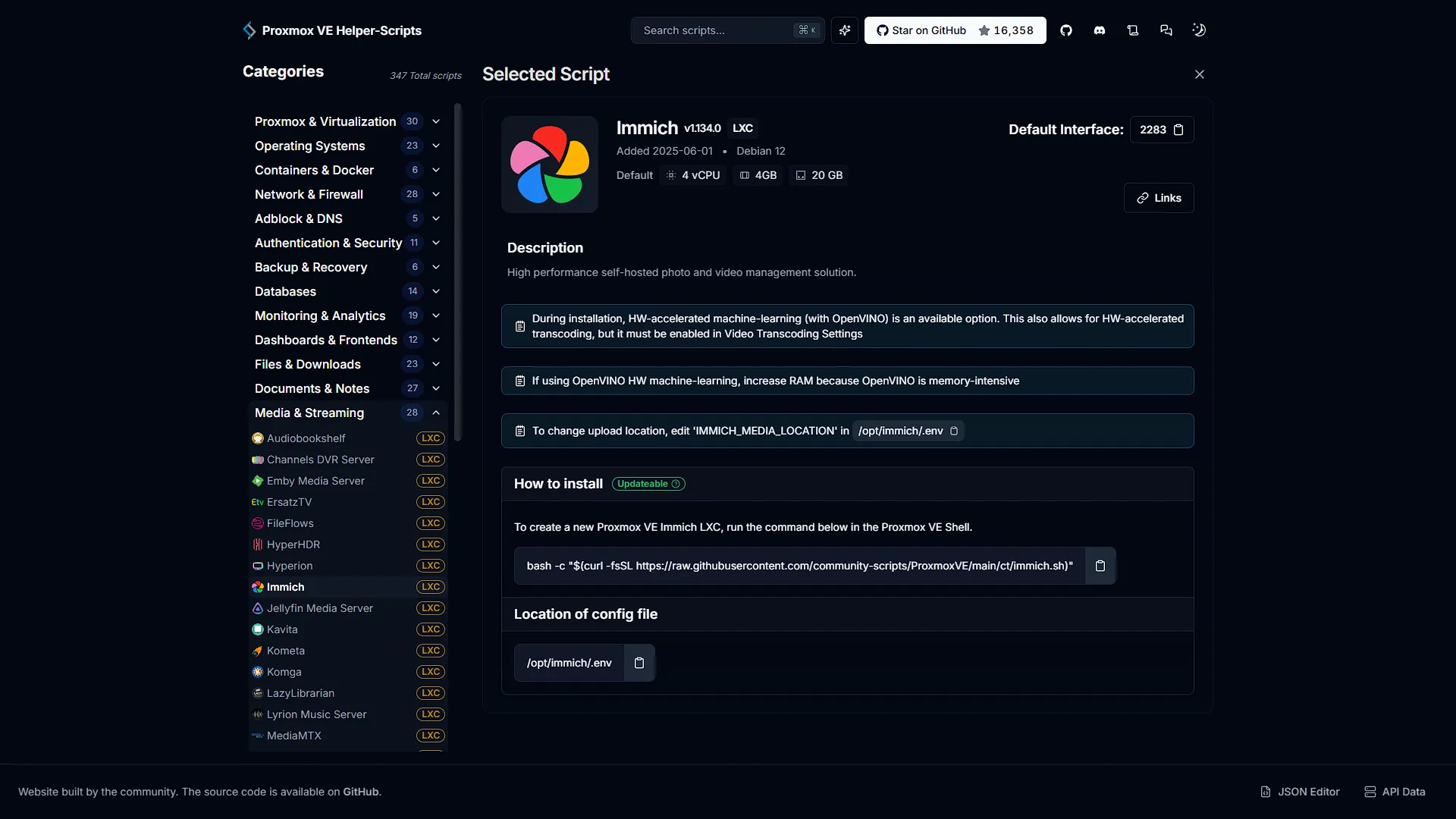This screenshot has height=819, width=1456.
Task: Click the Updateable badge info icon
Action: 676,484
